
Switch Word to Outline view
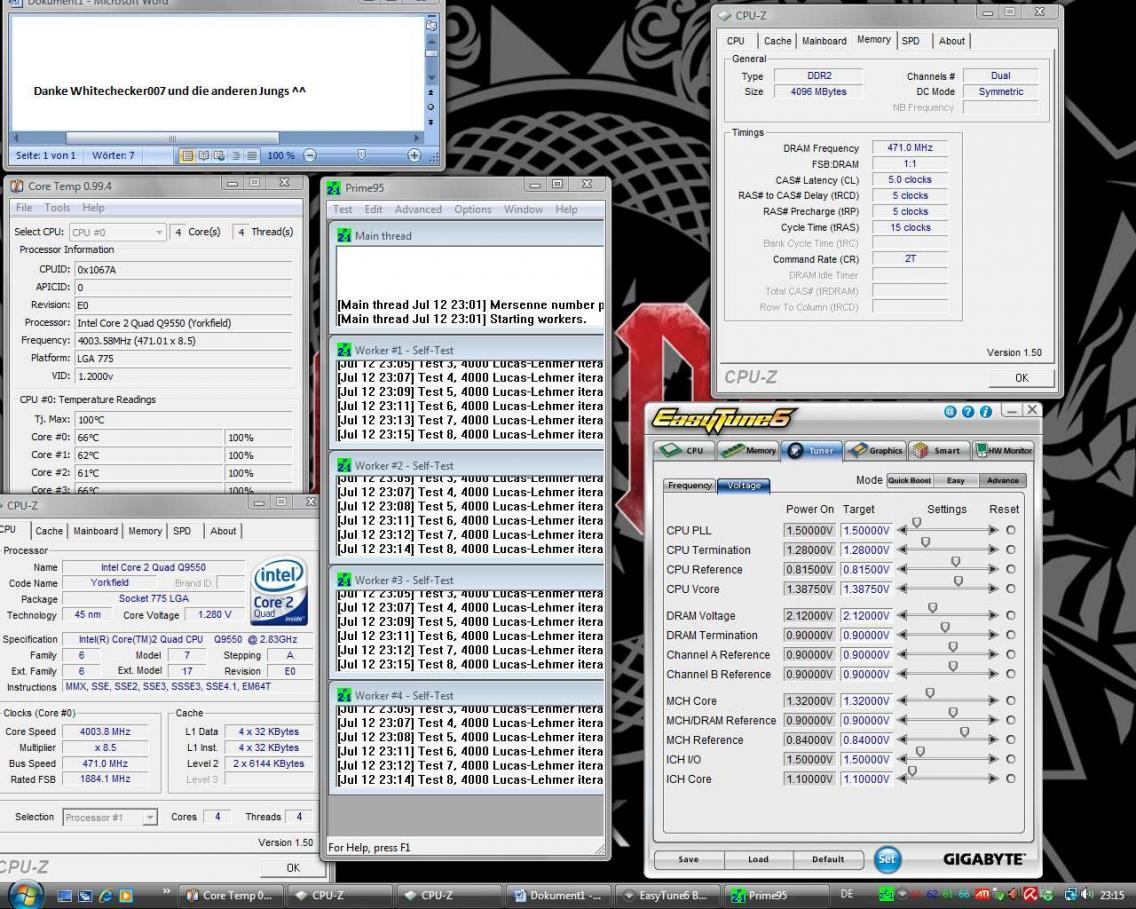pos(235,155)
